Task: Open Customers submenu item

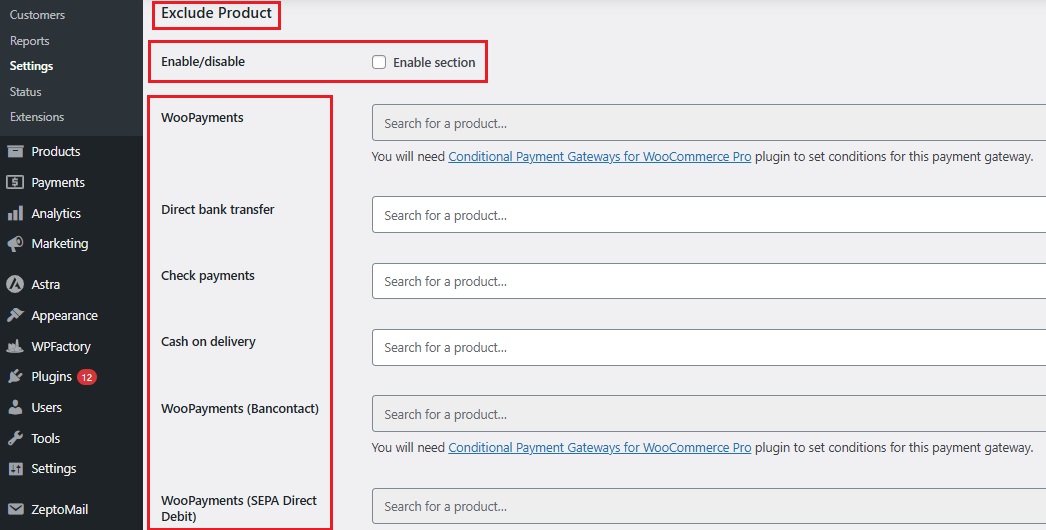Action: coord(37,15)
